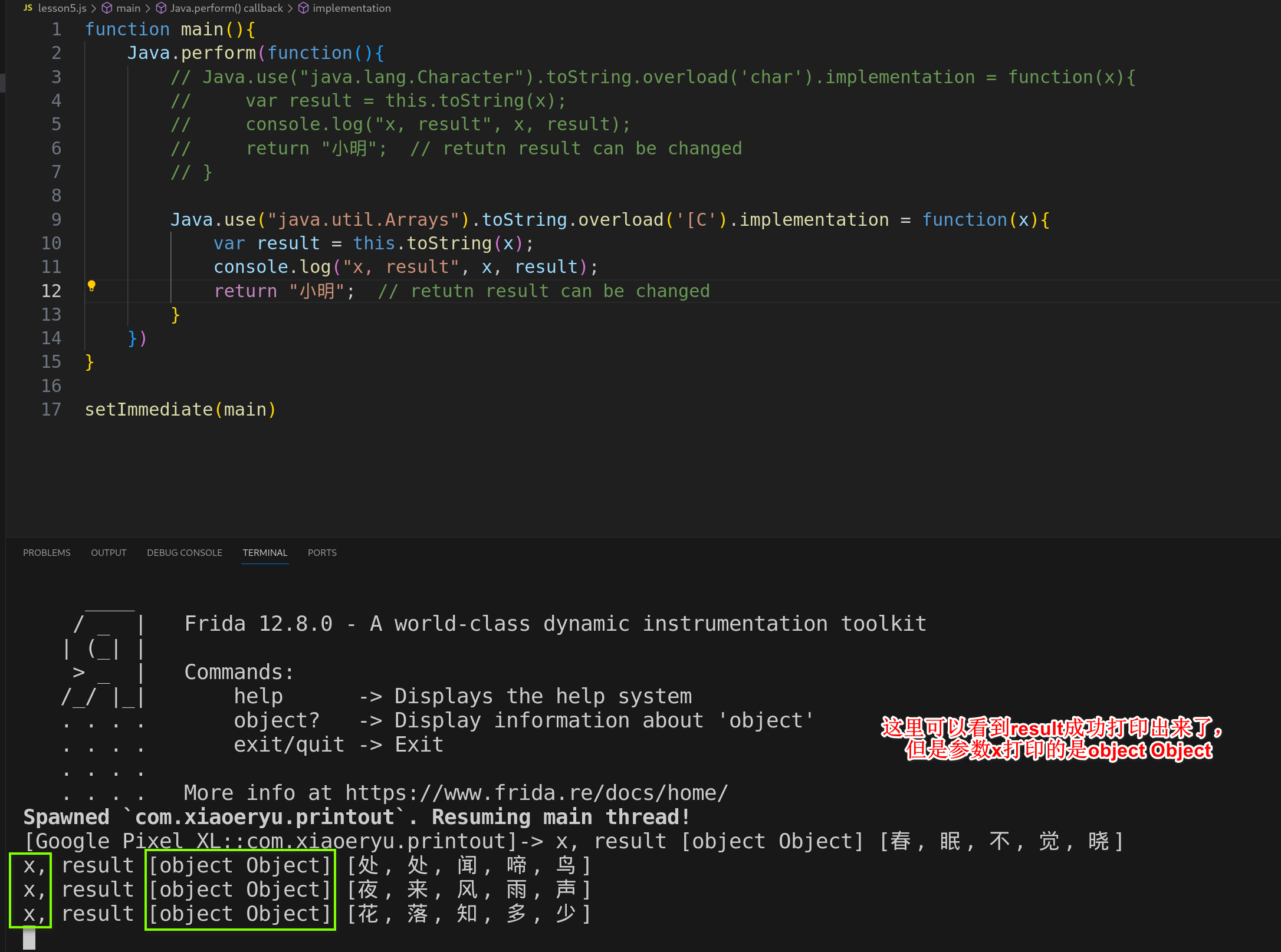This screenshot has width=1281, height=952.
Task: Click overload('[C') on line 9
Action: tap(653, 219)
